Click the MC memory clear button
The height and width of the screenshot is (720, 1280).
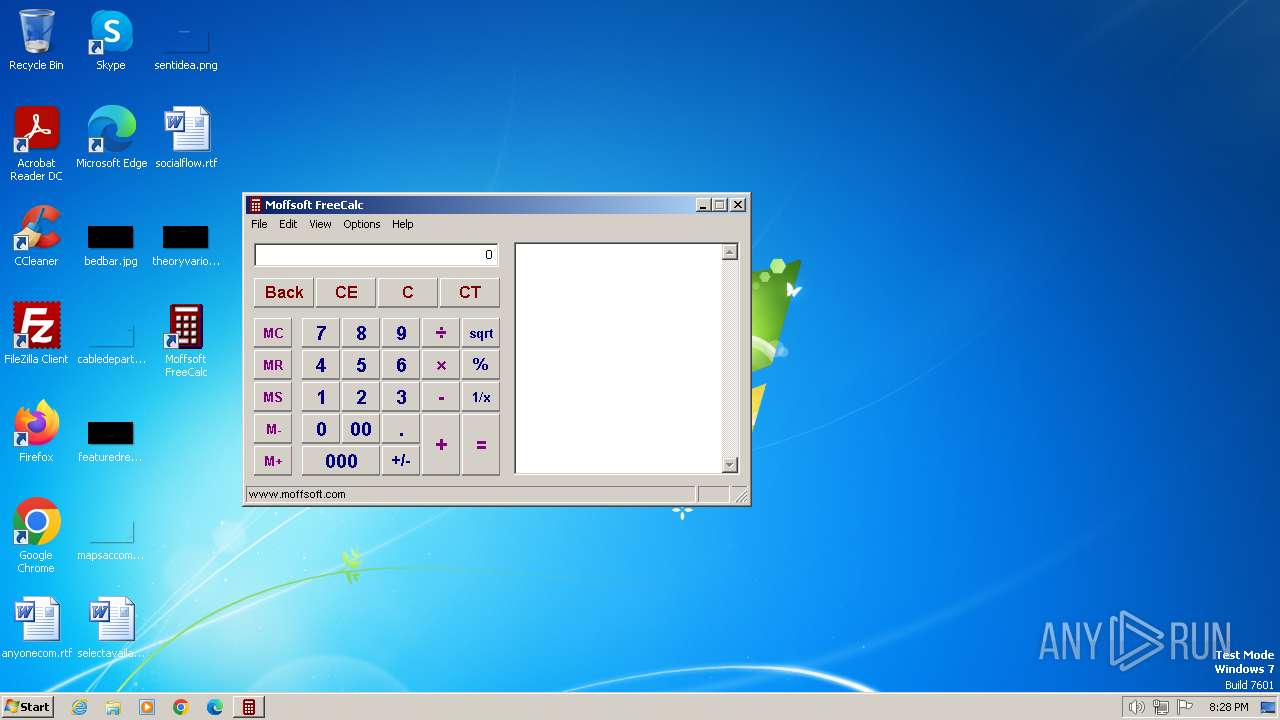pyautogui.click(x=273, y=333)
